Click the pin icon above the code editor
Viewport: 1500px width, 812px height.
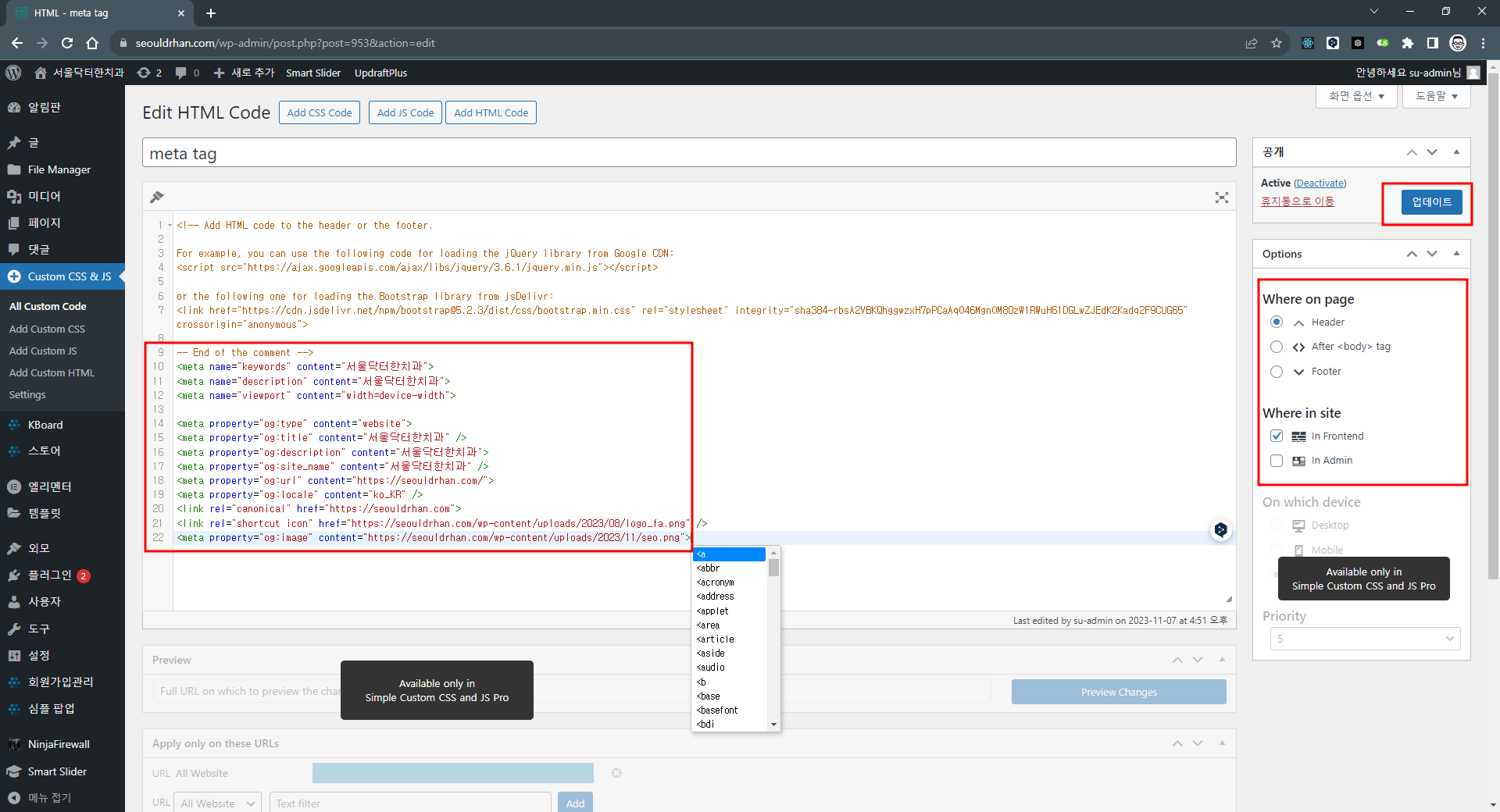click(x=157, y=197)
